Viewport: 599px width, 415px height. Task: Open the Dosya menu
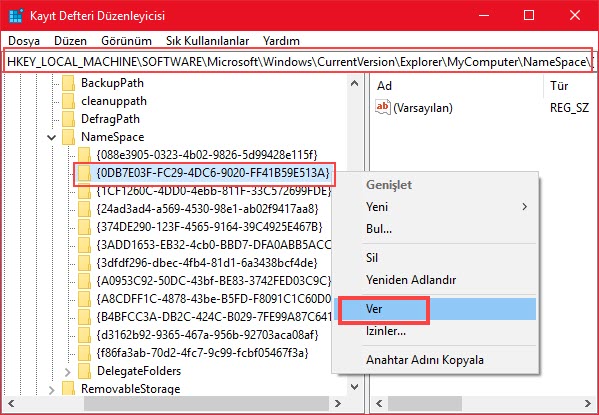[24, 41]
